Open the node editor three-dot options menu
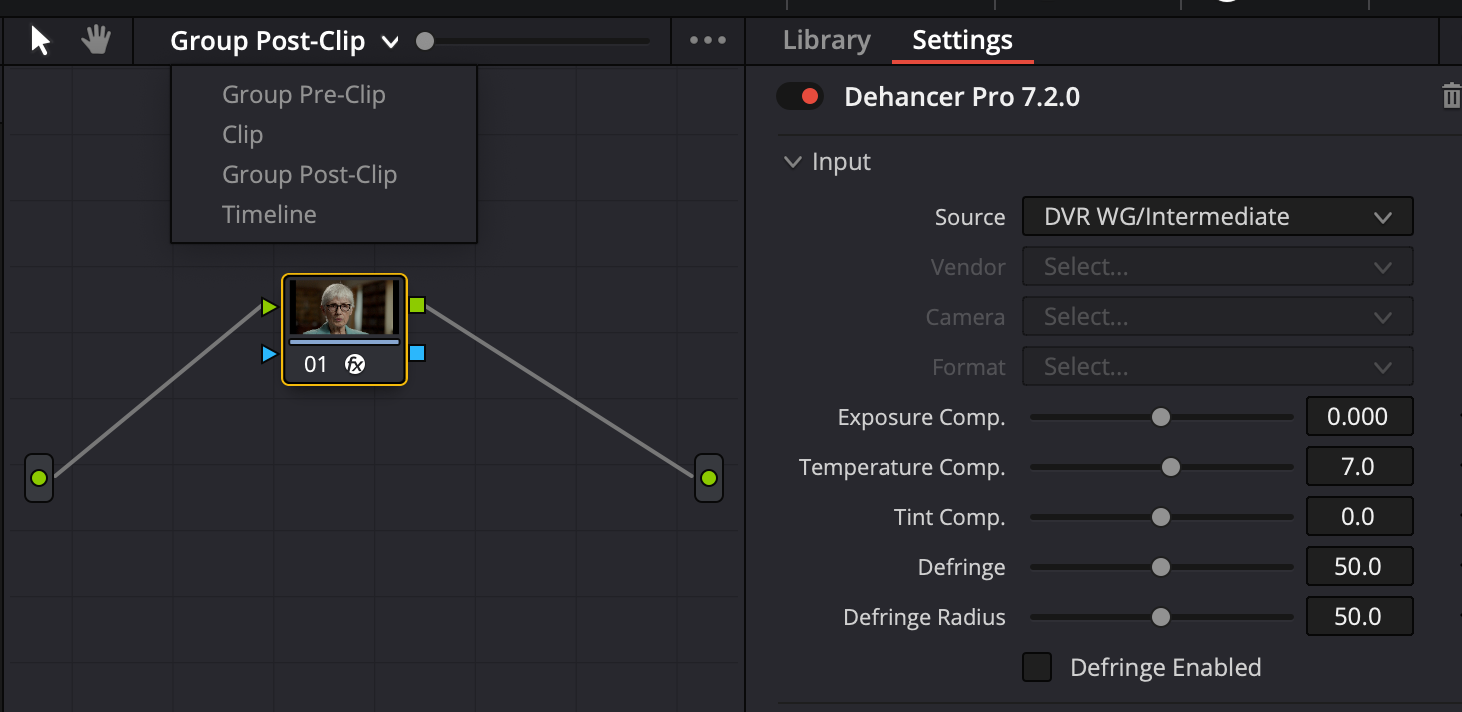 pyautogui.click(x=708, y=41)
